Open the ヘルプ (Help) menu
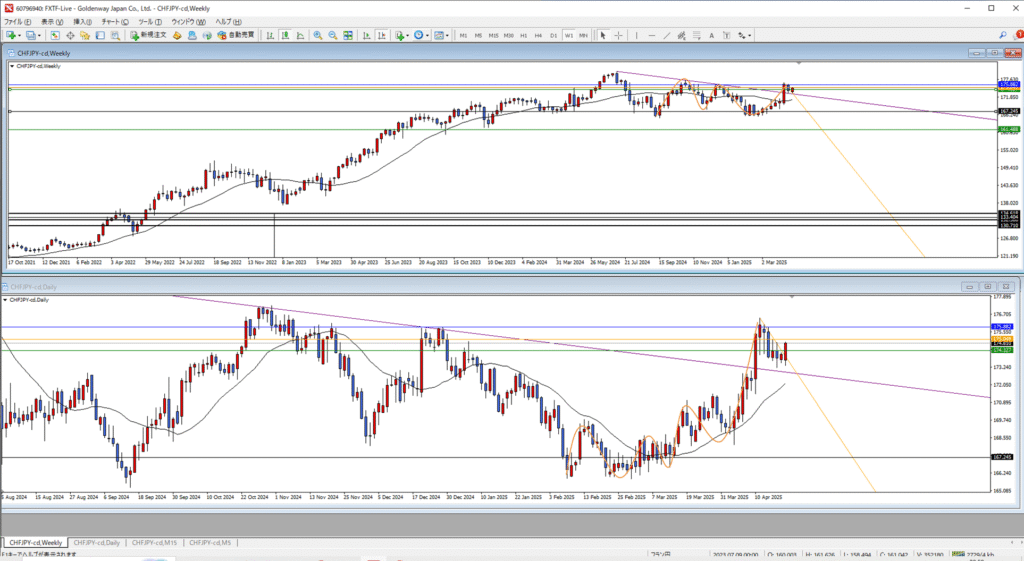Screen dimensions: 1024x561 coord(229,22)
